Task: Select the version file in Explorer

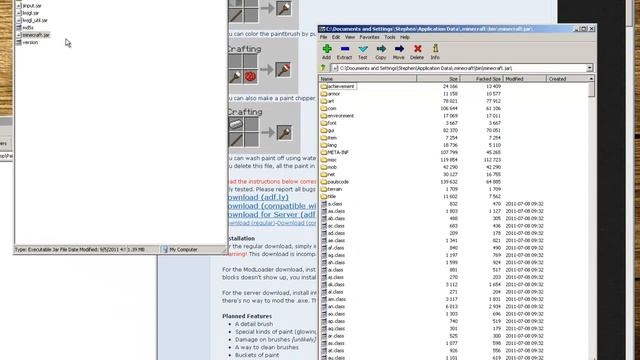Action: [x=27, y=42]
